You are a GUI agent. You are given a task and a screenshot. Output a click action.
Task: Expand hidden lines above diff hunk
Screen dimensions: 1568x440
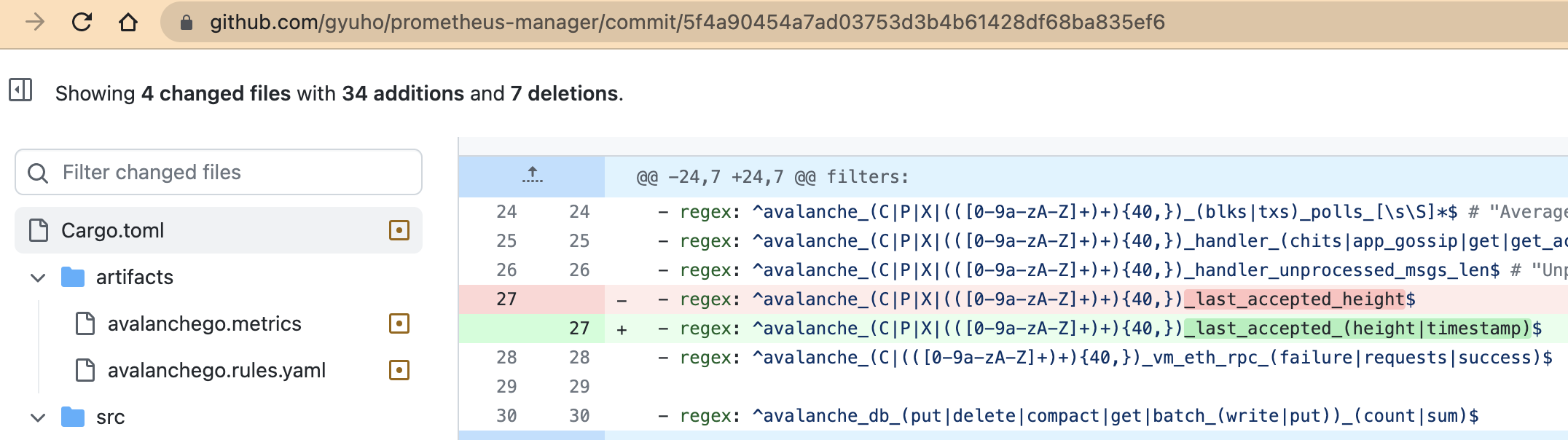(532, 176)
